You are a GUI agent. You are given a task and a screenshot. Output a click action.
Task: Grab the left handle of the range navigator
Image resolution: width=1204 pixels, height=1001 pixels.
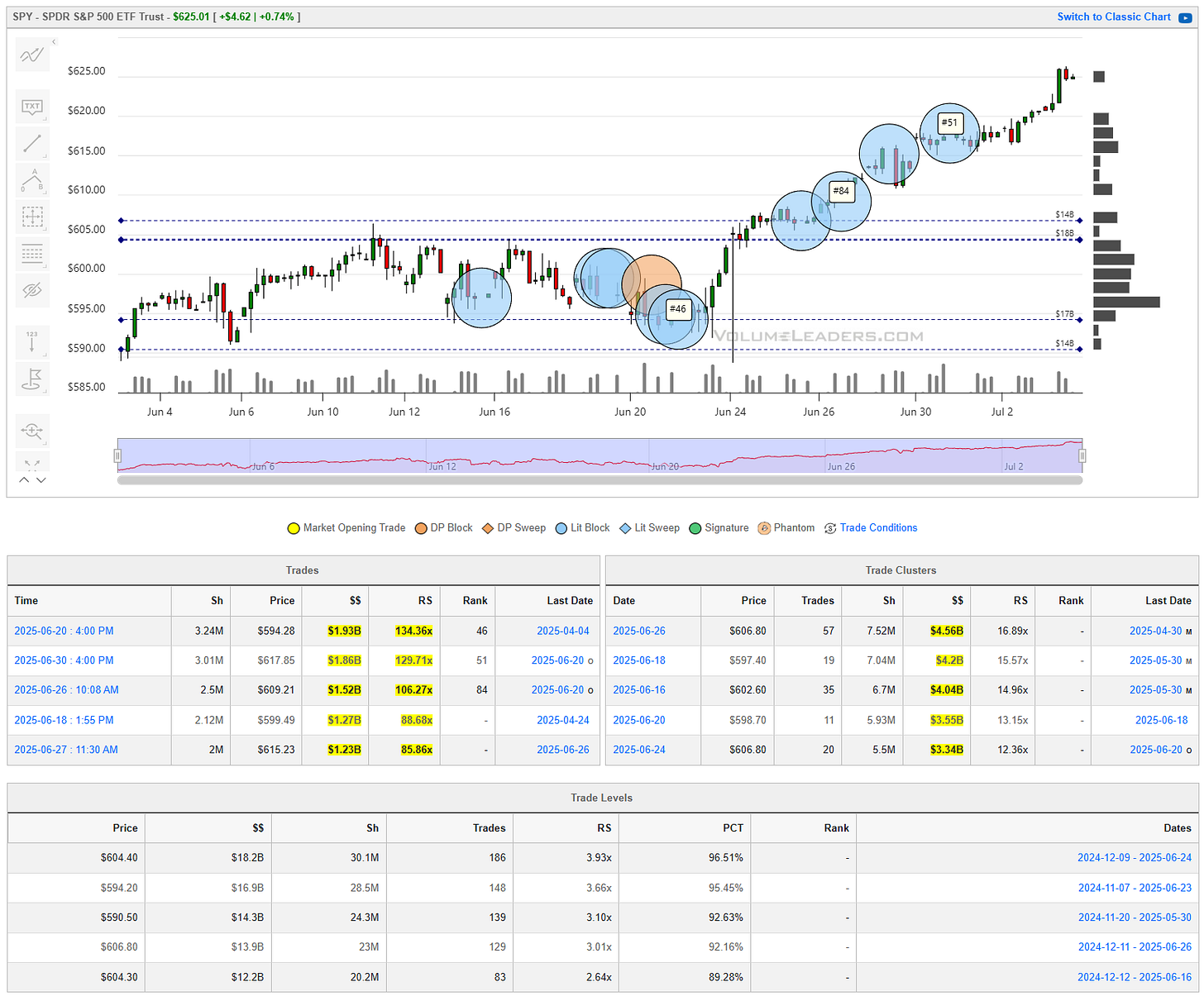click(117, 455)
